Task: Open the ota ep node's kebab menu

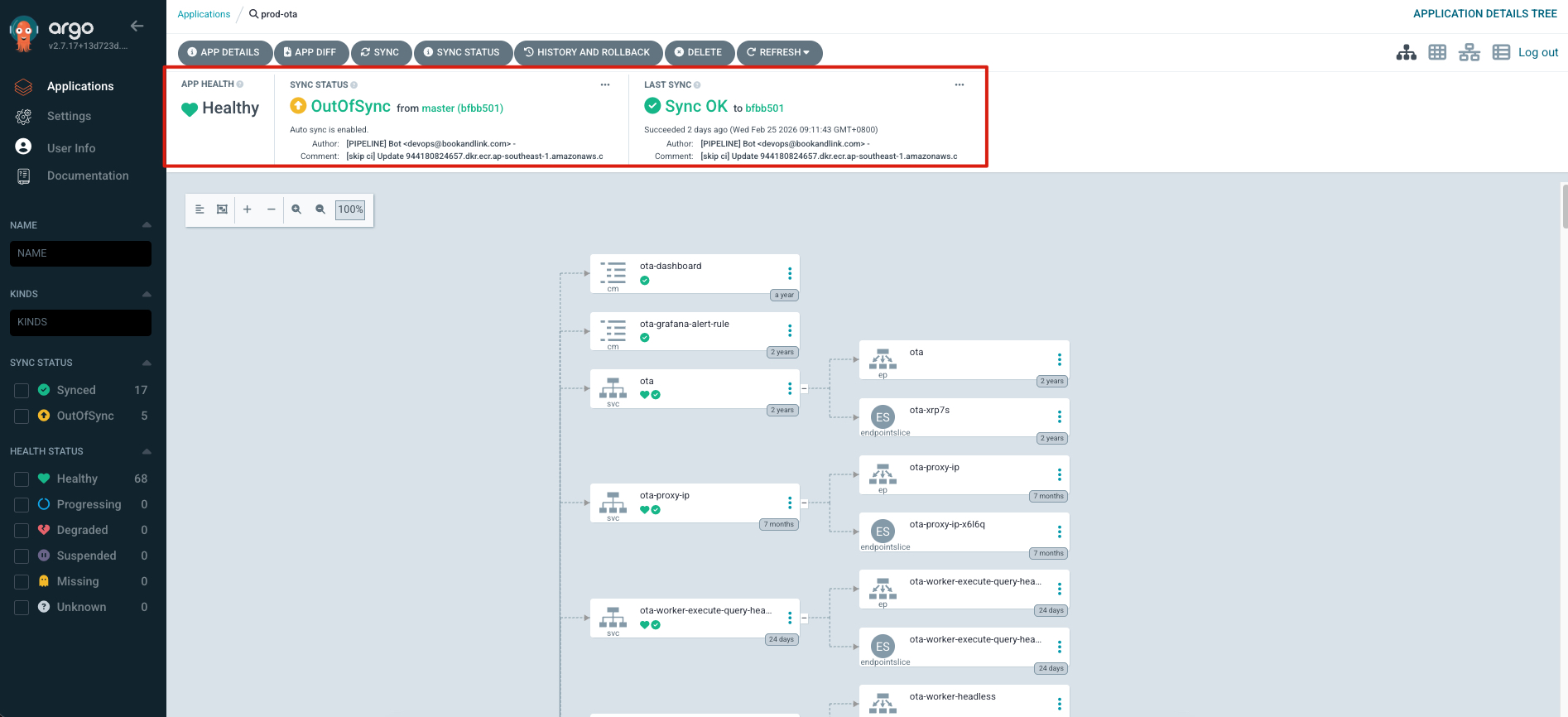Action: 1059,359
